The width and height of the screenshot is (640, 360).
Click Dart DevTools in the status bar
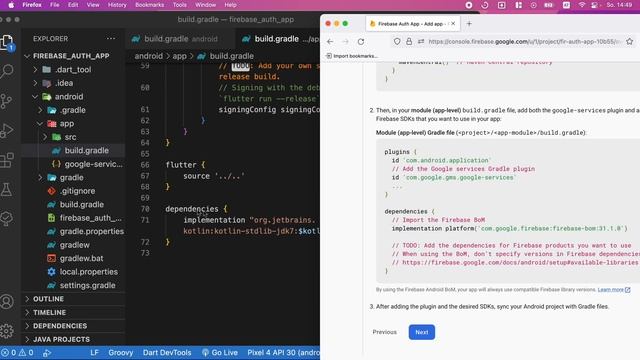(167, 352)
